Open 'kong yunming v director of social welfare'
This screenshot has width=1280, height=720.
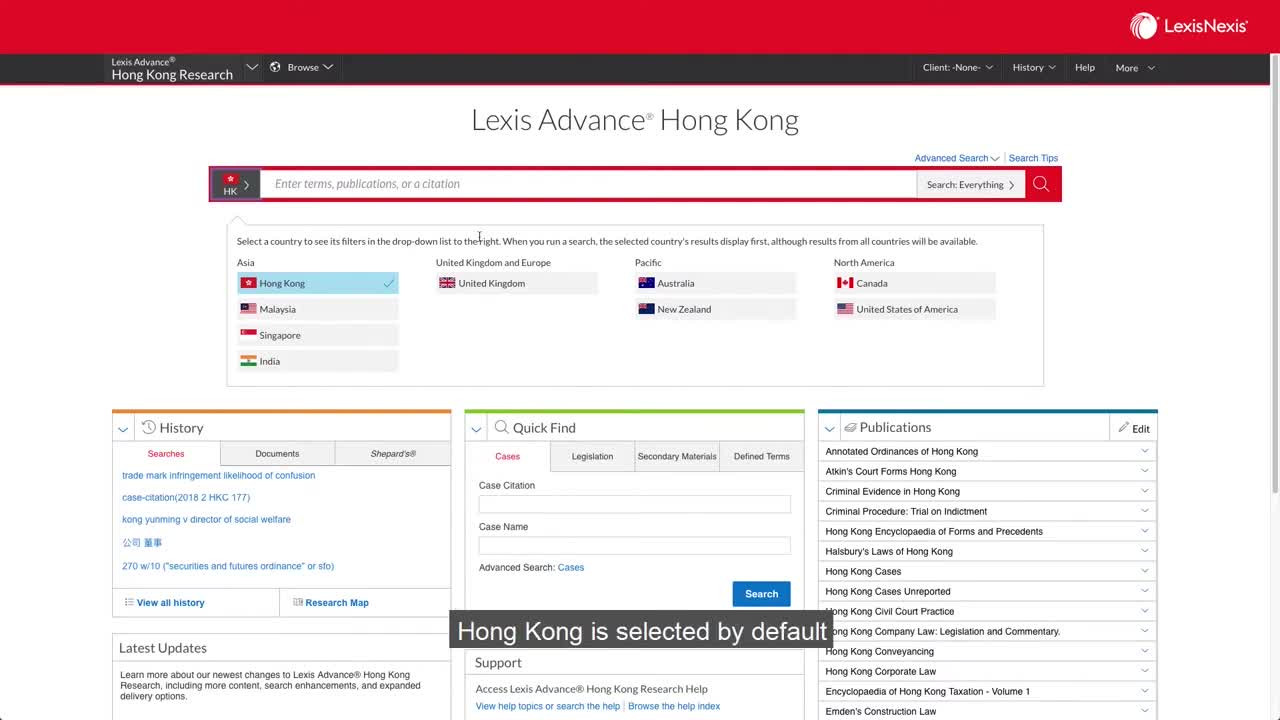(x=206, y=520)
